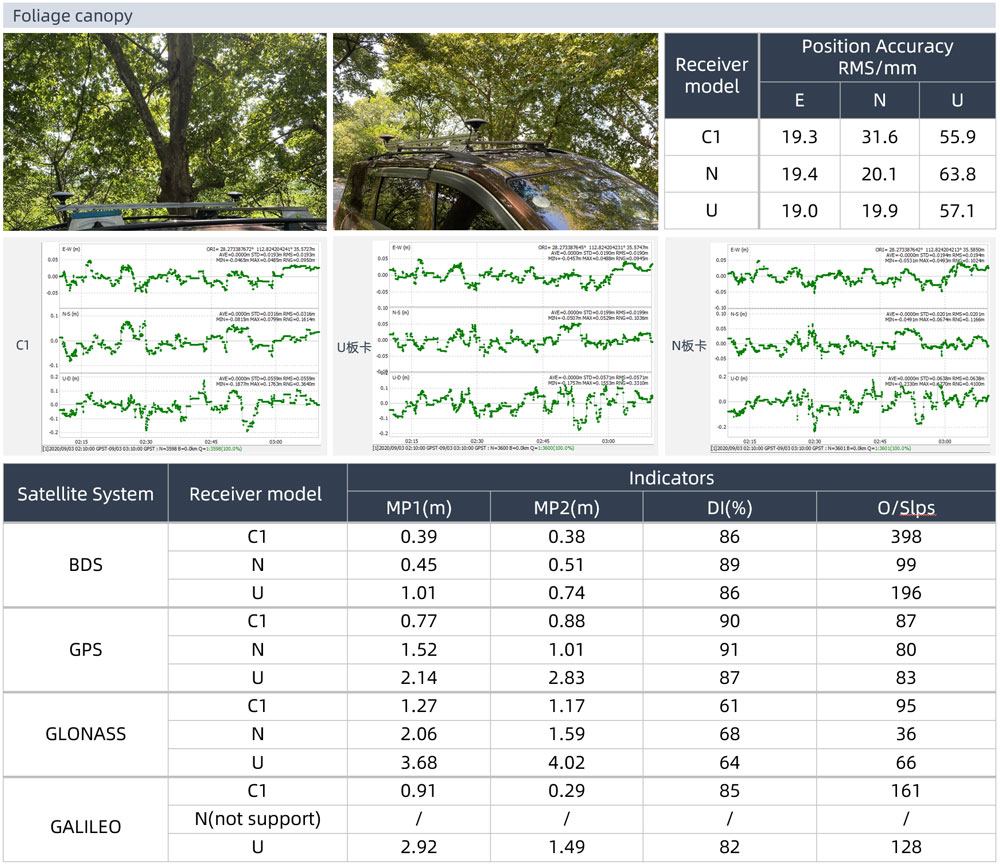The width and height of the screenshot is (1000, 866).
Task: Select the "Position Accuracy RMS/mm" header cell
Action: click(x=877, y=57)
